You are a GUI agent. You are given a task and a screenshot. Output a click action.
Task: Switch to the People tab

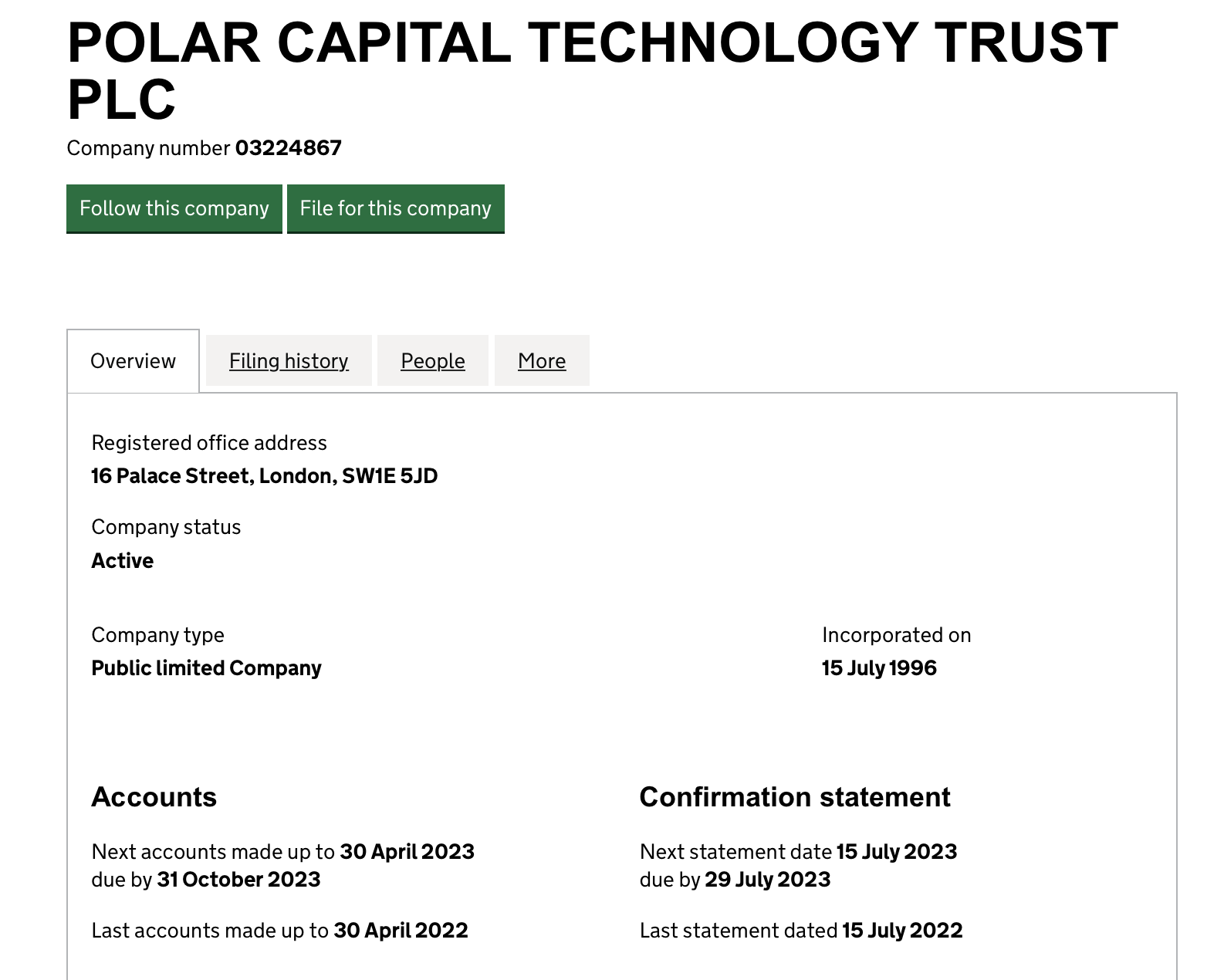click(x=433, y=361)
